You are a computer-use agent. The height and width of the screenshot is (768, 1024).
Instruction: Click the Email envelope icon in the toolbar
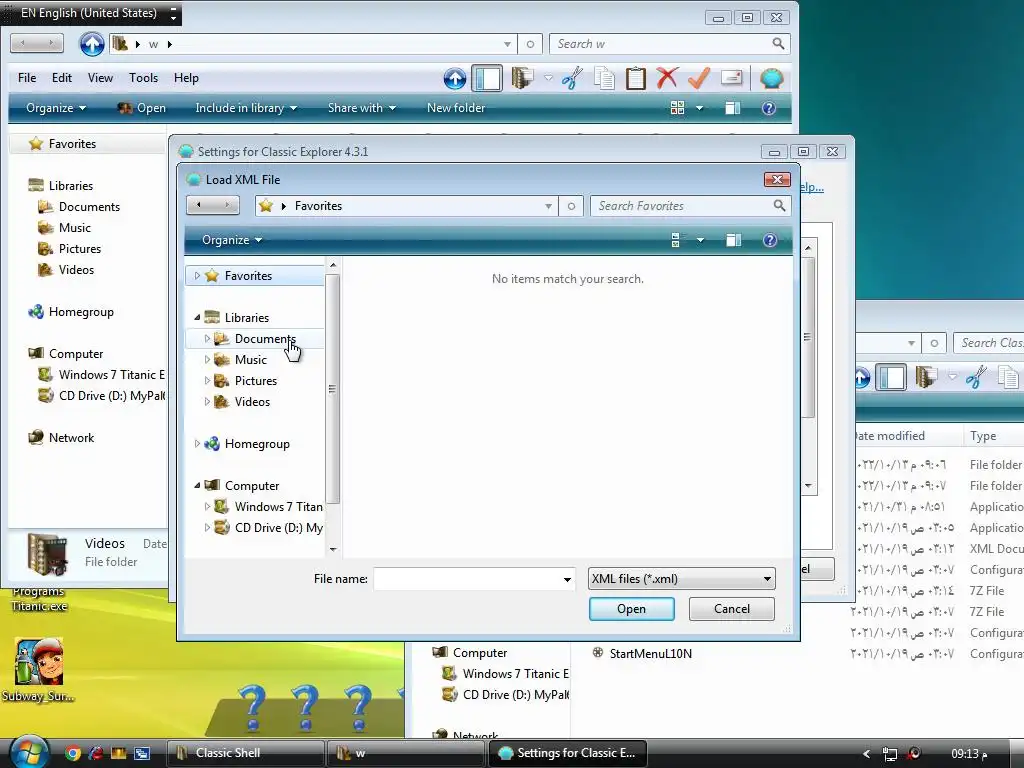731,78
